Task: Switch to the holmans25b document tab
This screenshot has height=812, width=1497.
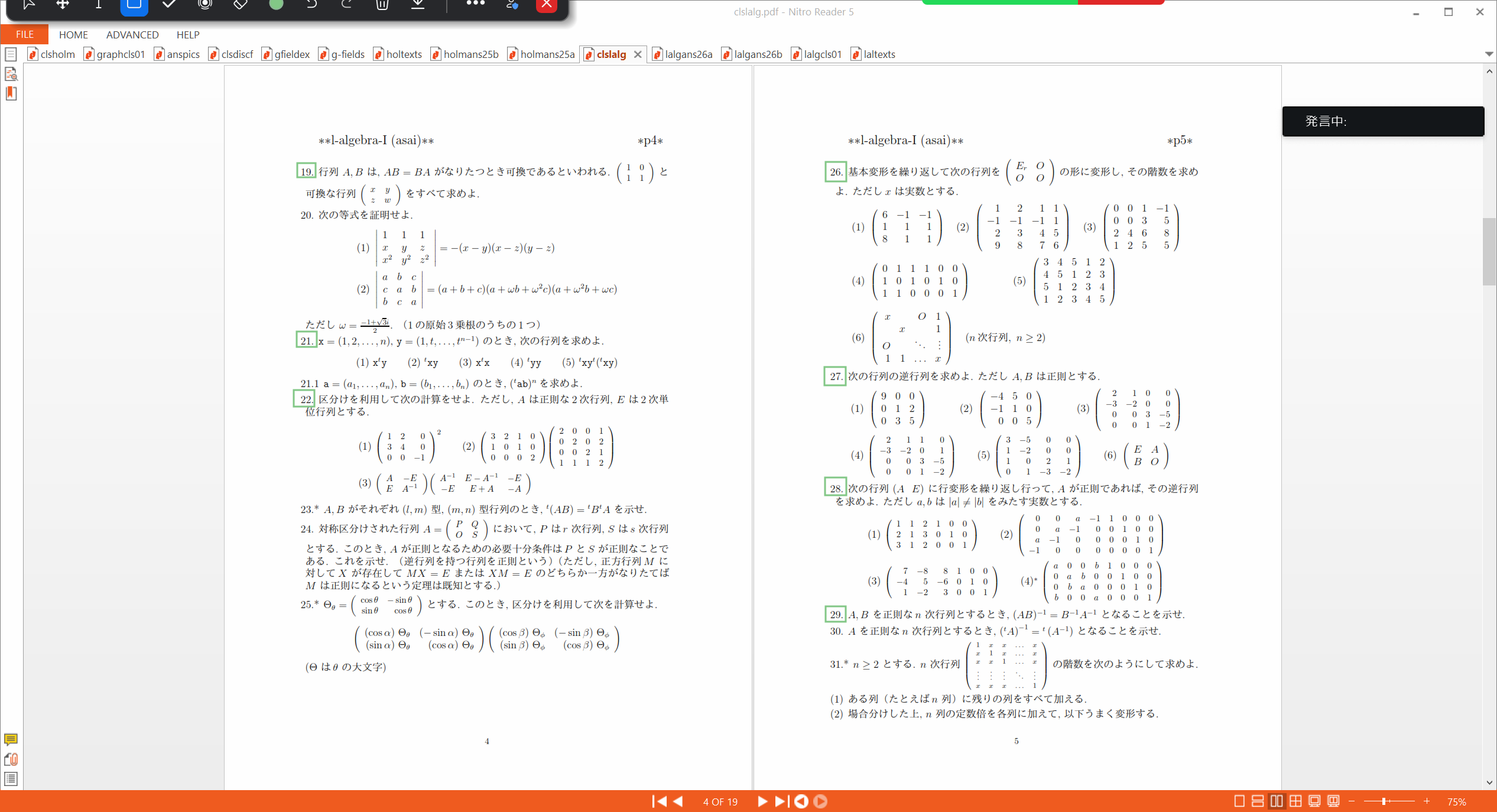Action: 465,54
